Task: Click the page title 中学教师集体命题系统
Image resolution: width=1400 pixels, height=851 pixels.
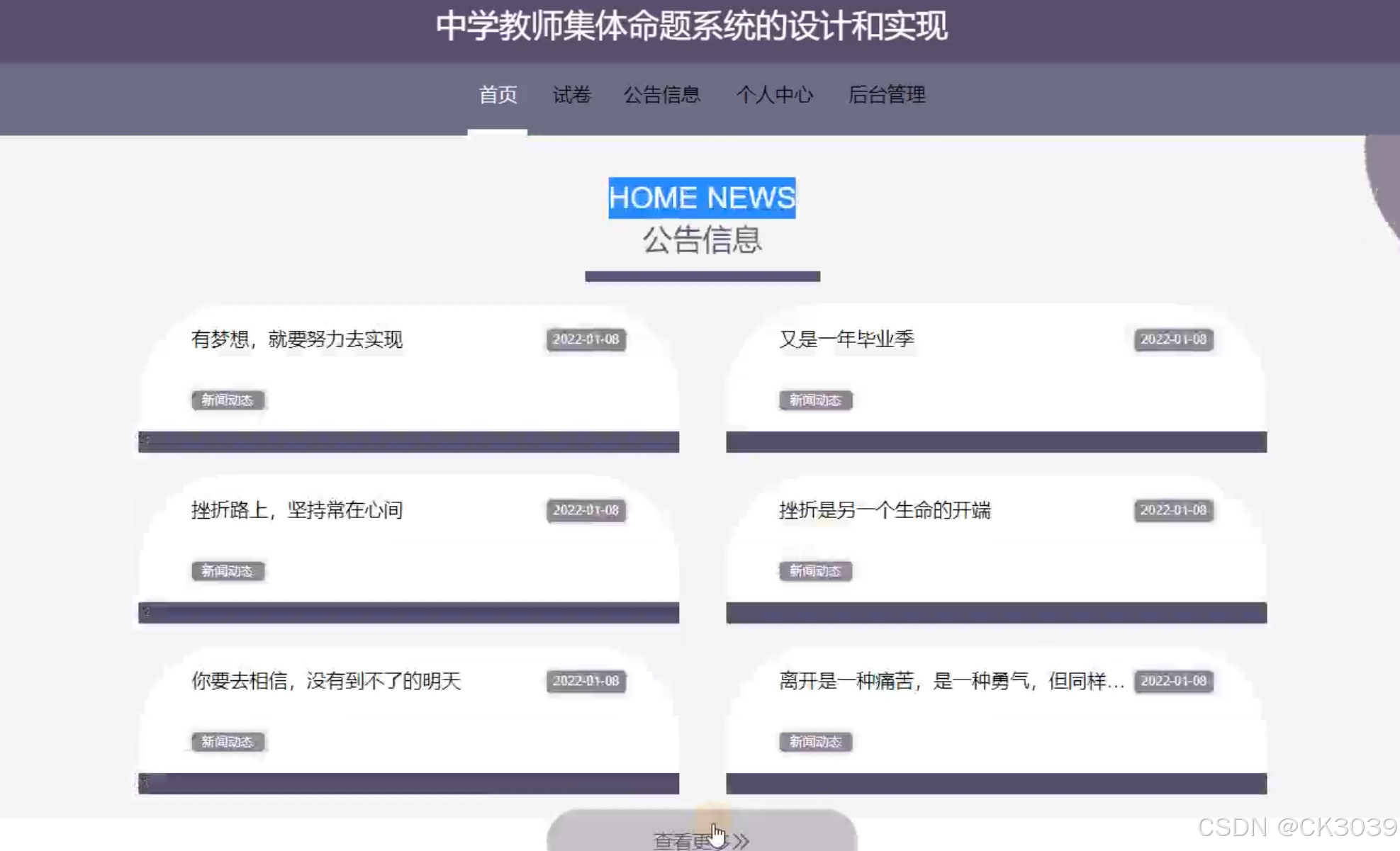Action: [x=691, y=27]
